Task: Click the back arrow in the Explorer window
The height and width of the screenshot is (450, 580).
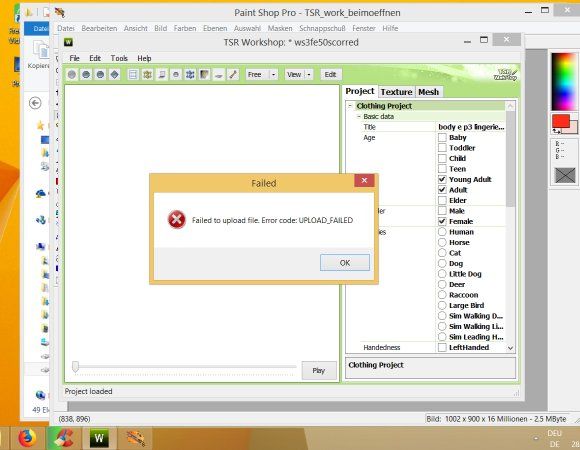Action: click(x=35, y=103)
